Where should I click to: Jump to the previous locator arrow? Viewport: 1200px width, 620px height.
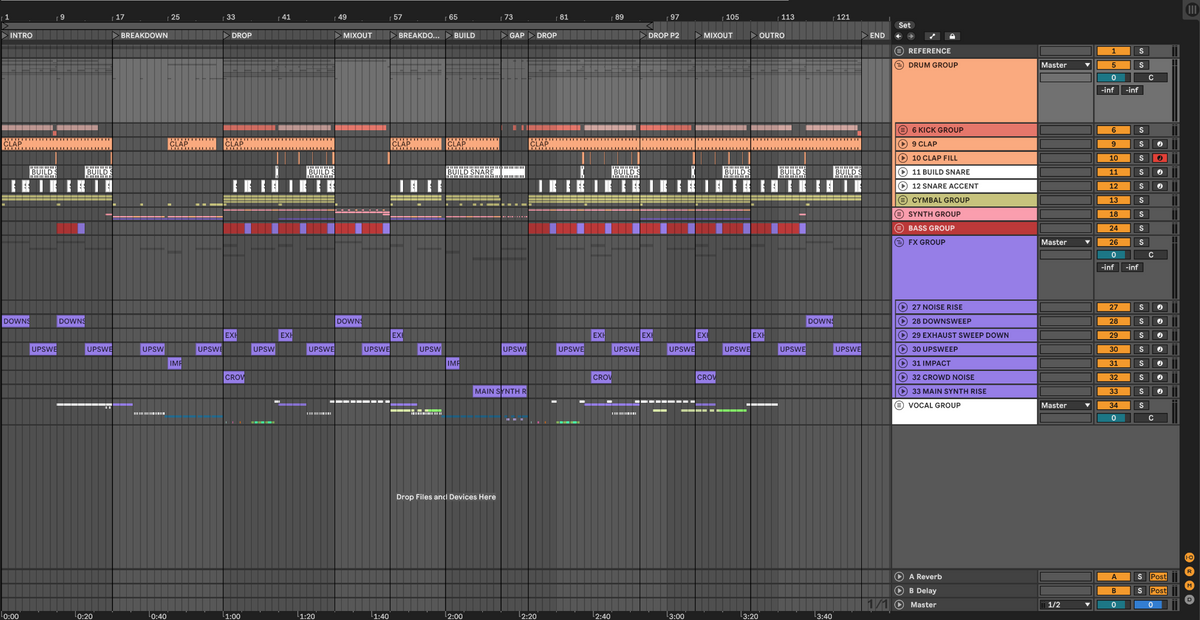pos(898,36)
